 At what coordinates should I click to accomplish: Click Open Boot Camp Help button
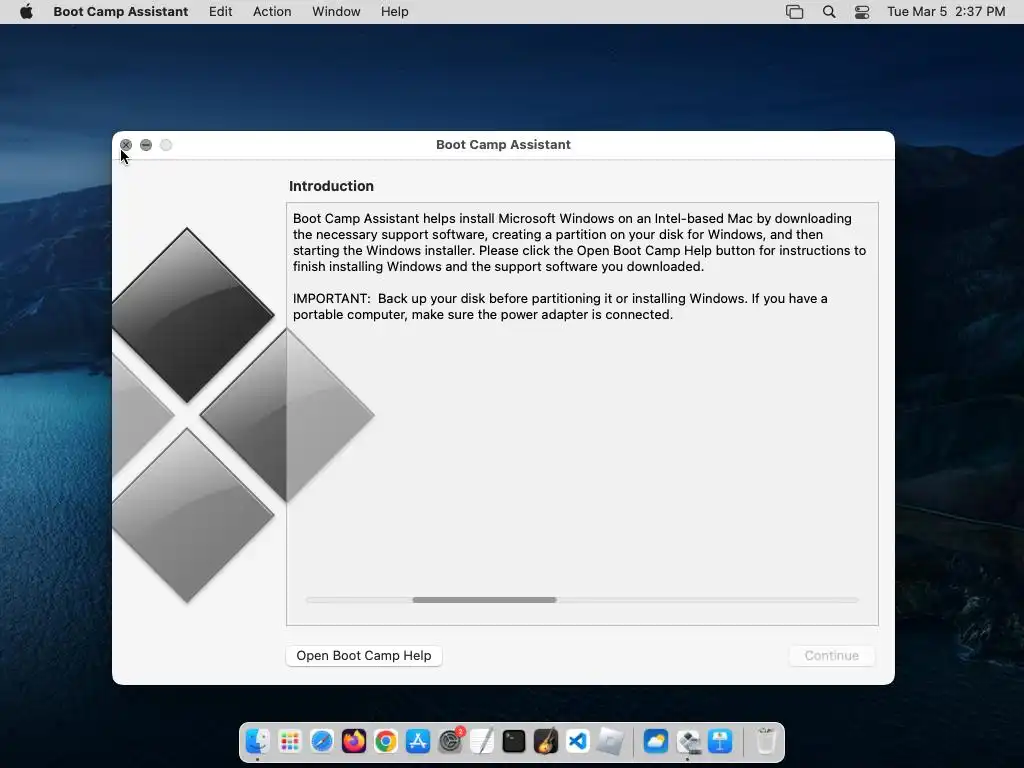(x=364, y=655)
